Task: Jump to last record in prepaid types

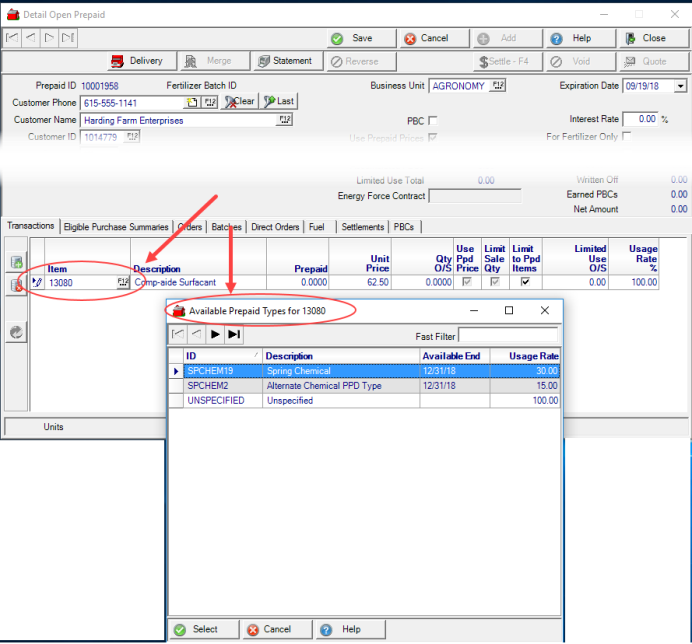Action: click(x=234, y=335)
